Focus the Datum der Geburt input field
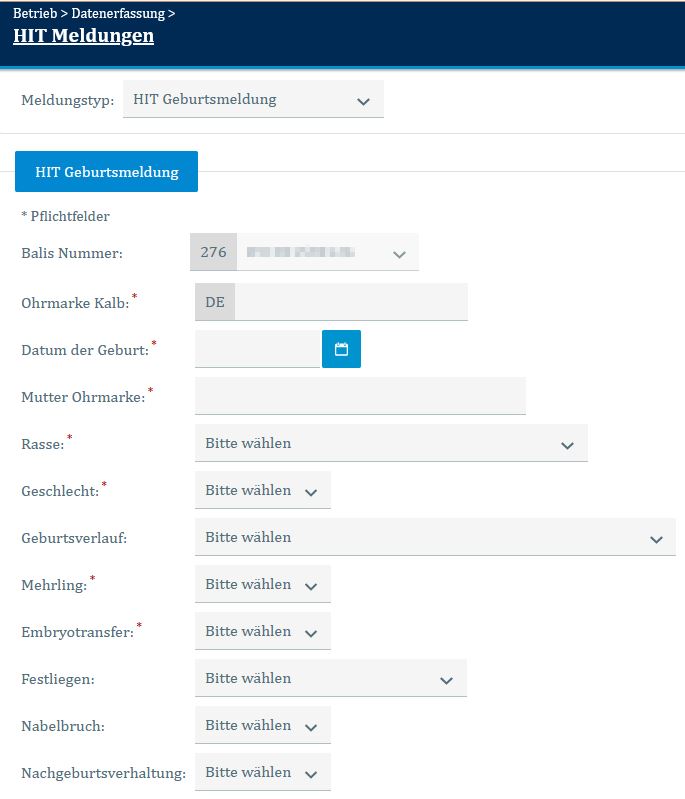Screen dimensions: 685x799 tap(257, 349)
